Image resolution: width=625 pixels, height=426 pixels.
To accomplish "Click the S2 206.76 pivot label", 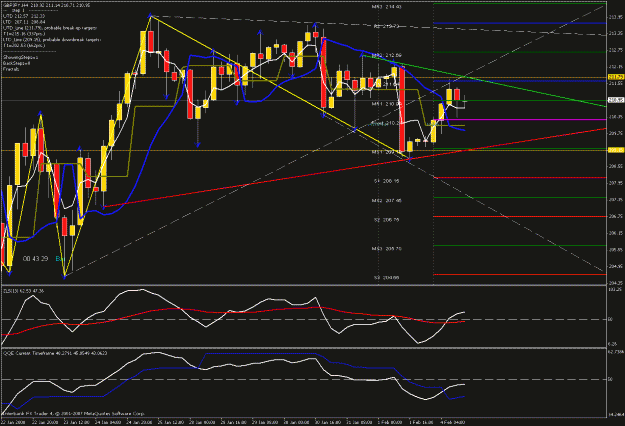I will coord(387,220).
